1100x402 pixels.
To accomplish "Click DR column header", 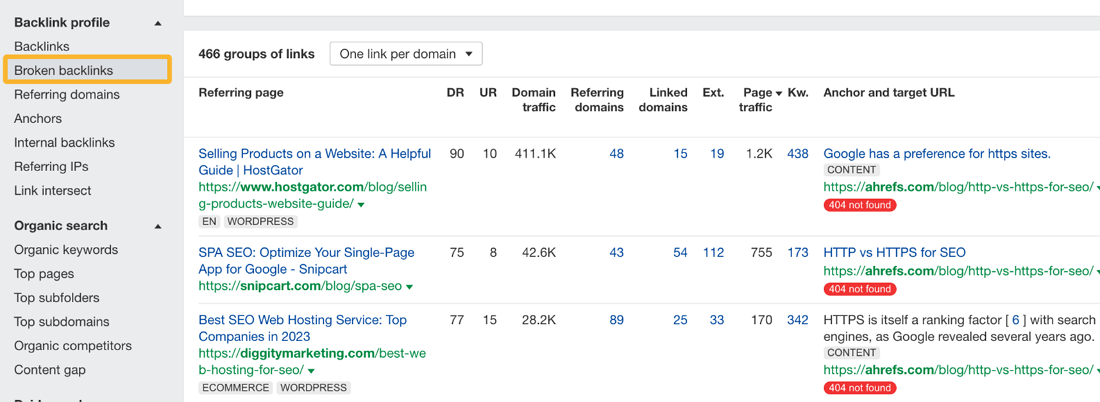I will 455,93.
